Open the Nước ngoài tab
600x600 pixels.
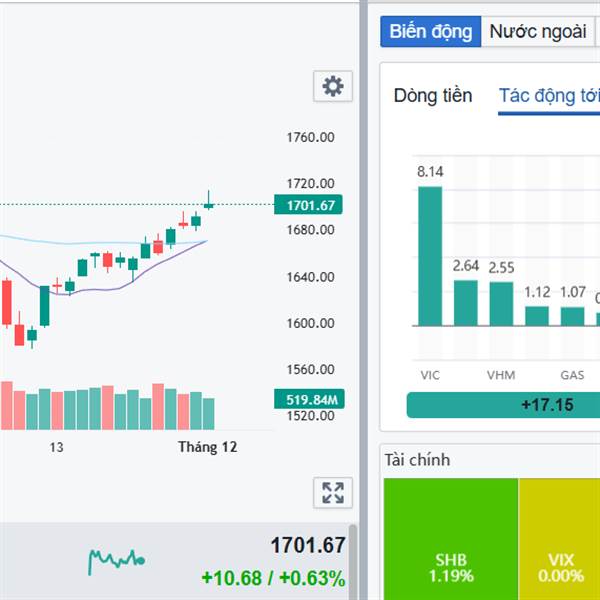click(537, 31)
